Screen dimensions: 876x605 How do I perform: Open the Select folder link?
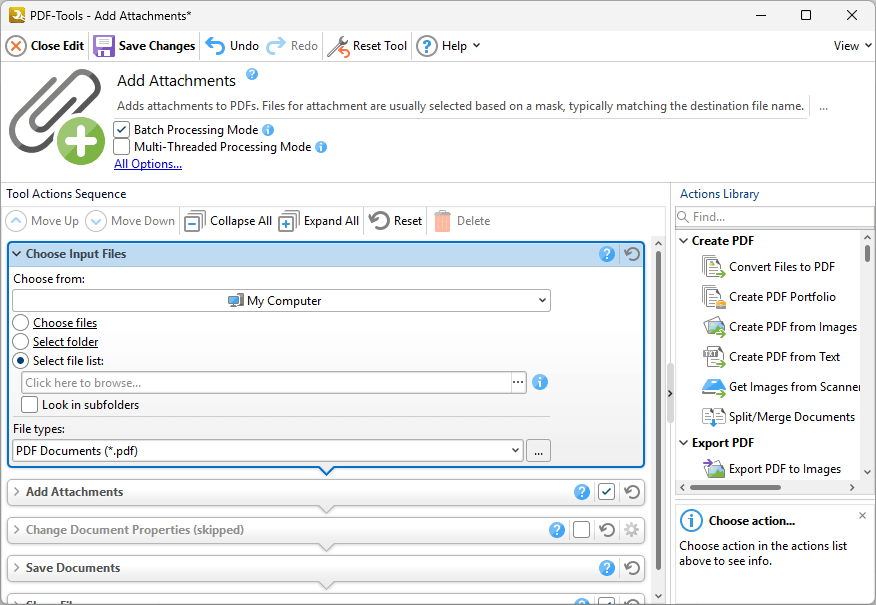tap(65, 342)
